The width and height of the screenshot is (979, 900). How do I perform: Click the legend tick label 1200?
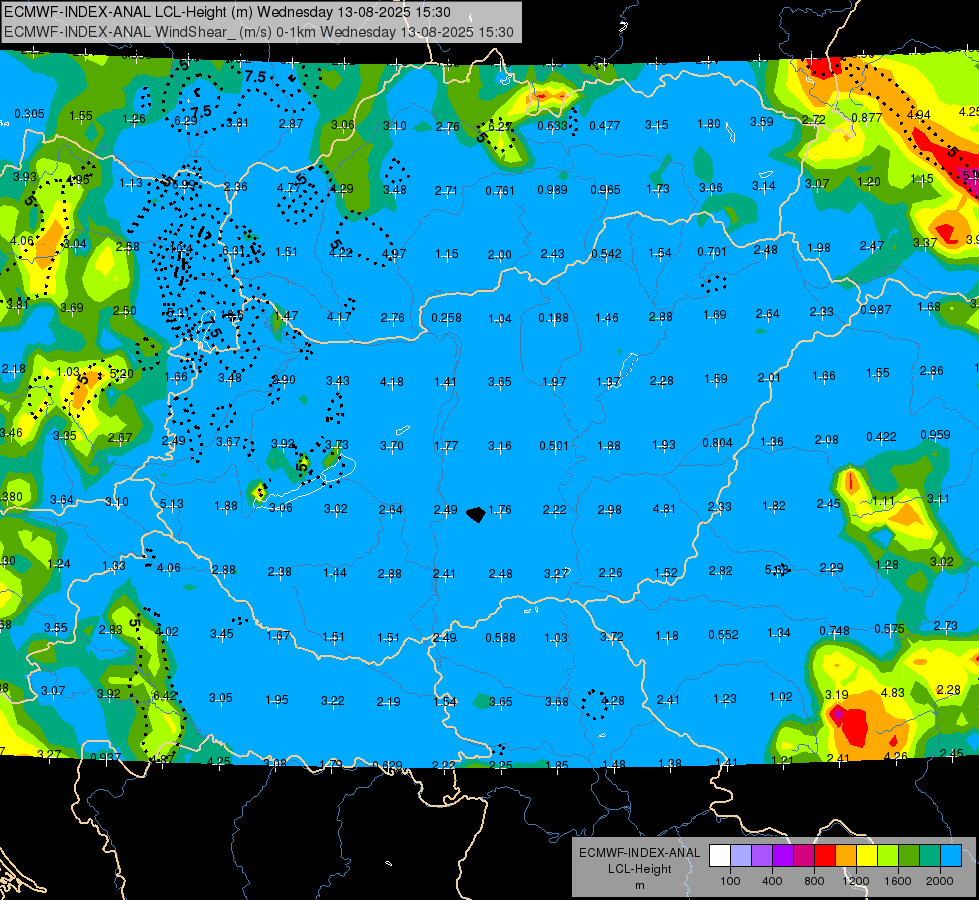(x=856, y=881)
